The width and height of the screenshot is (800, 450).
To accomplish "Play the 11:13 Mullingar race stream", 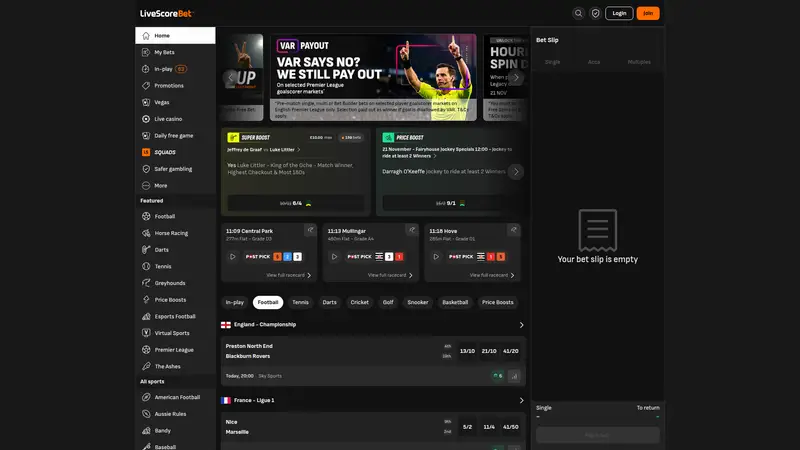I will (x=334, y=257).
